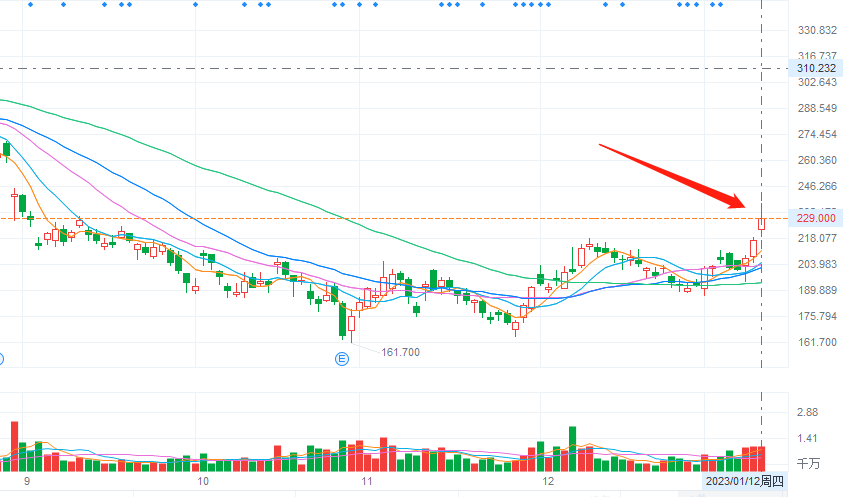Click the tallest red volume bar near month 9
Screen dimensions: 843x497
(x=15, y=446)
